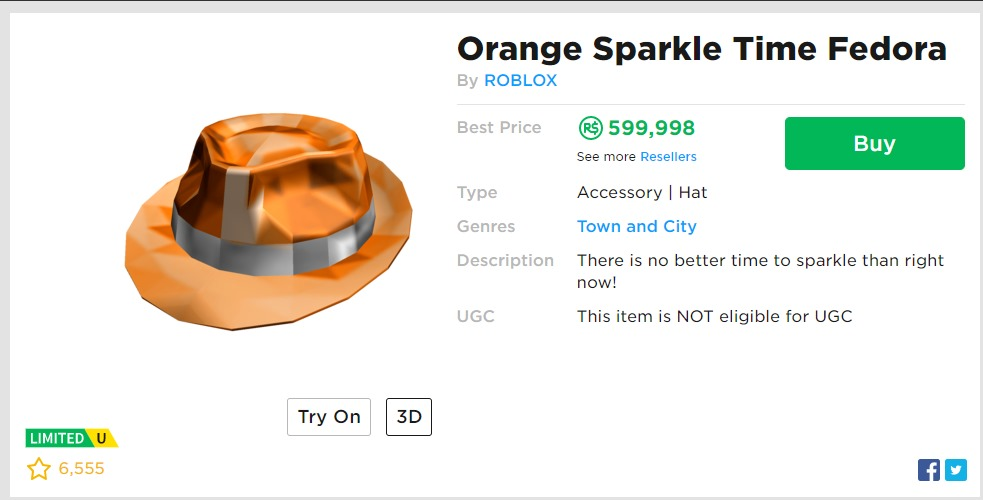The image size is (983, 500).
Task: Click the Accessory | Hat type text
Action: [x=642, y=192]
